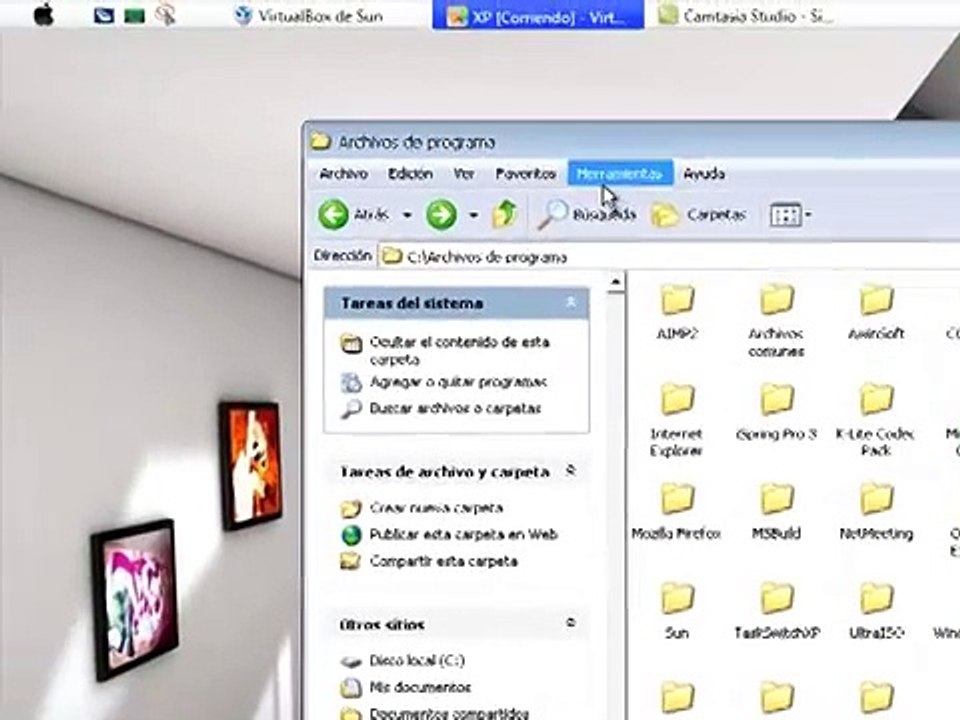Open Documentos compartidos link
Image resolution: width=960 pixels, height=720 pixels.
[x=449, y=713]
